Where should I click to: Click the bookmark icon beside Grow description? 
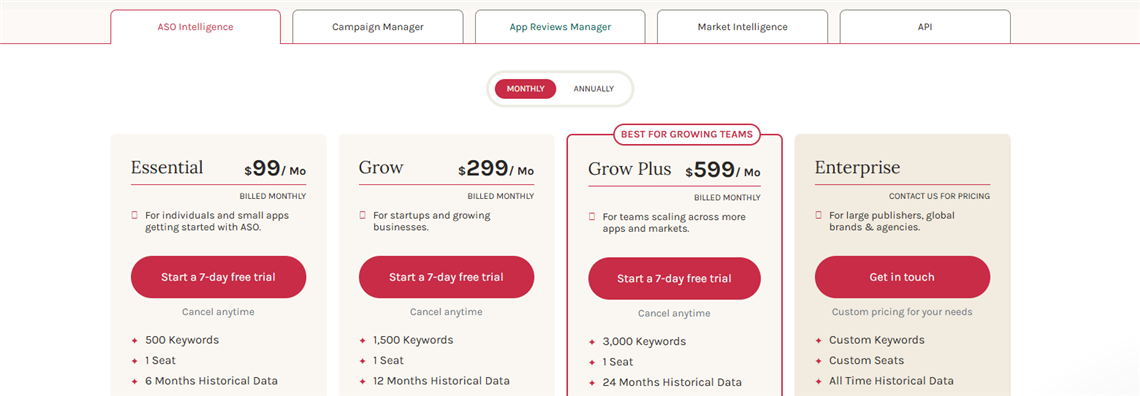[363, 215]
